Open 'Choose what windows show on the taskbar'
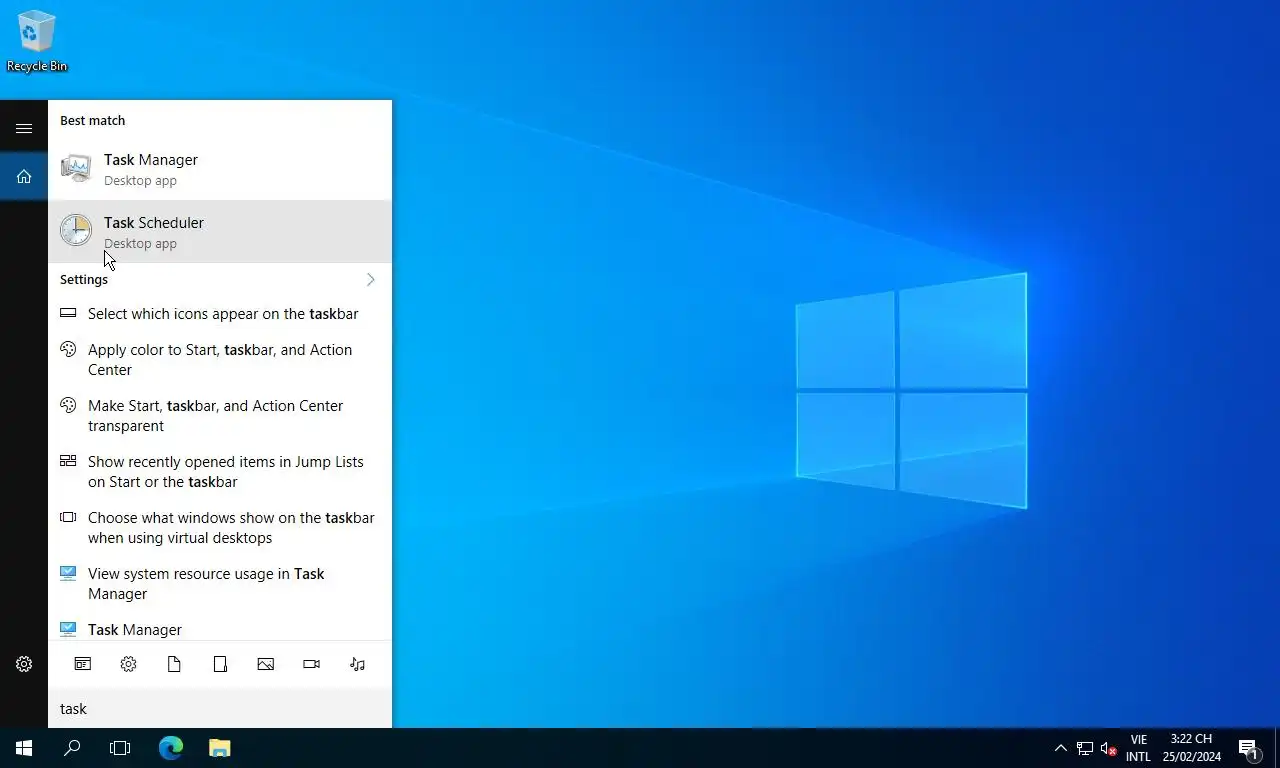This screenshot has width=1280, height=768. pyautogui.click(x=220, y=528)
